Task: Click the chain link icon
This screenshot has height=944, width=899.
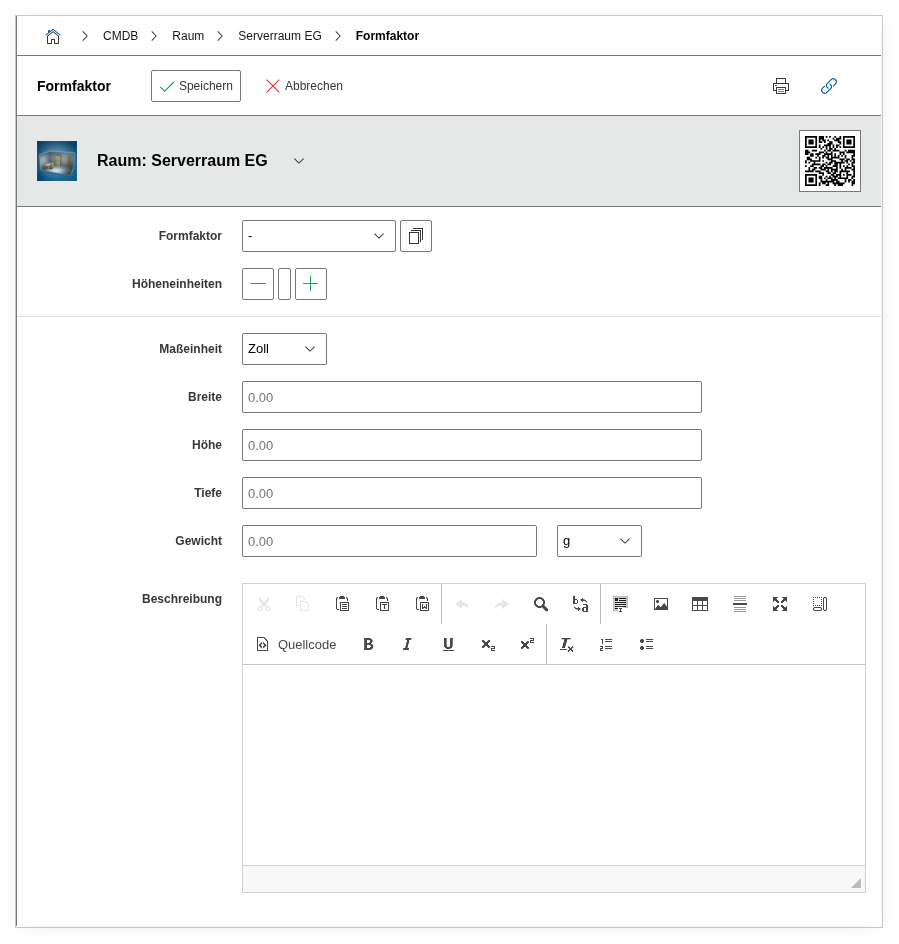Action: (x=829, y=86)
